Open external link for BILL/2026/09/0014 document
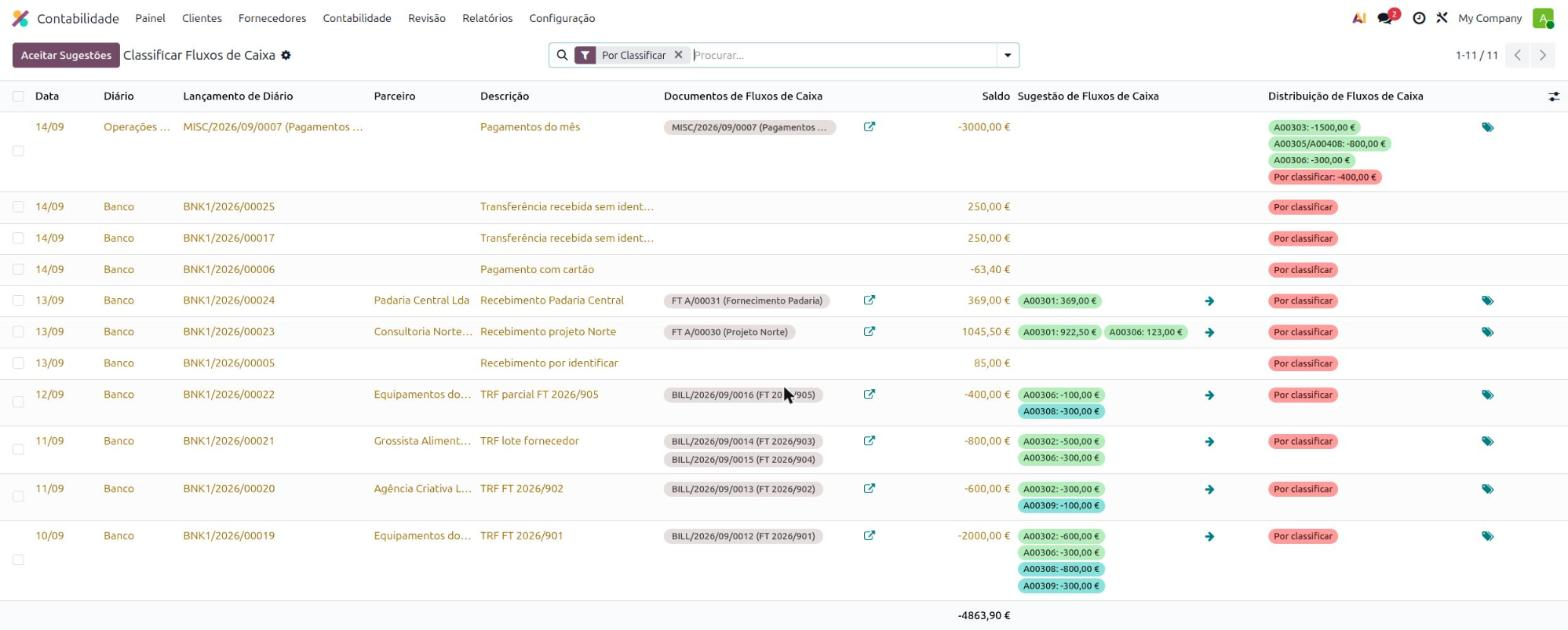Image resolution: width=1568 pixels, height=630 pixels. [x=869, y=441]
